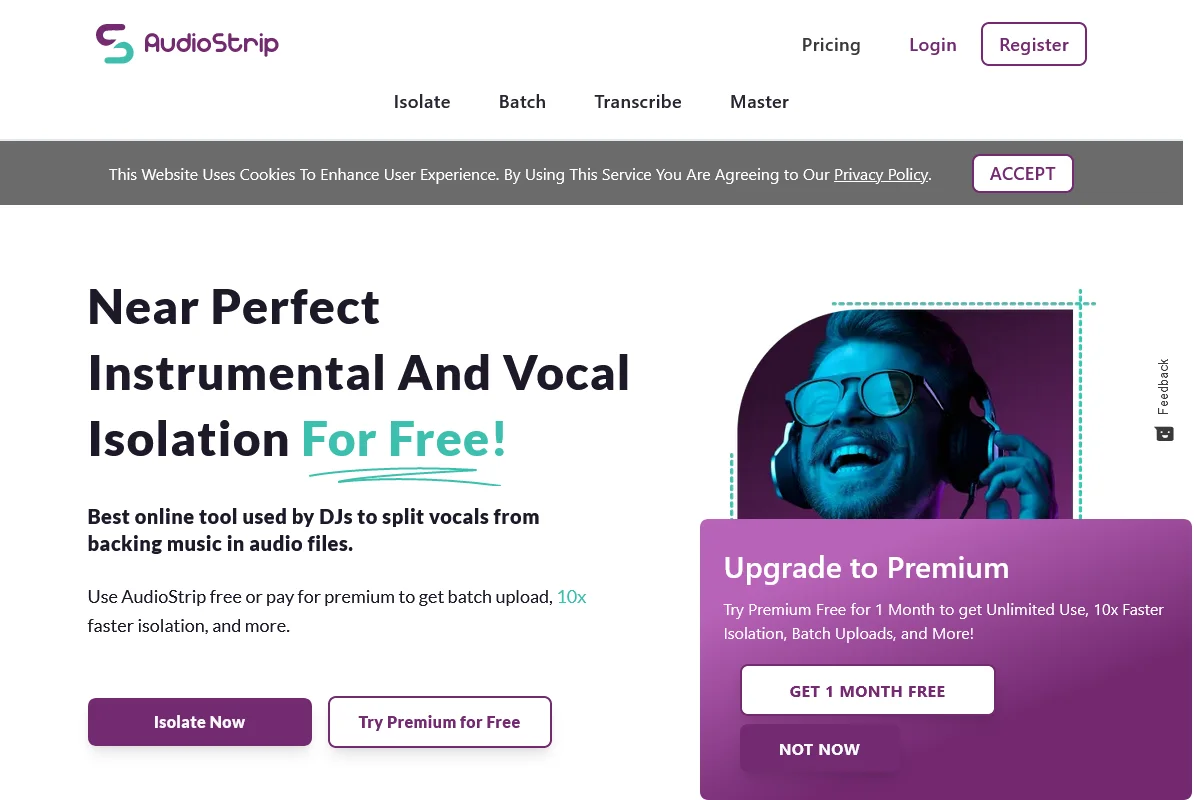Viewport: 1200px width, 800px height.
Task: Open the Transcribe navigation item
Action: click(638, 101)
